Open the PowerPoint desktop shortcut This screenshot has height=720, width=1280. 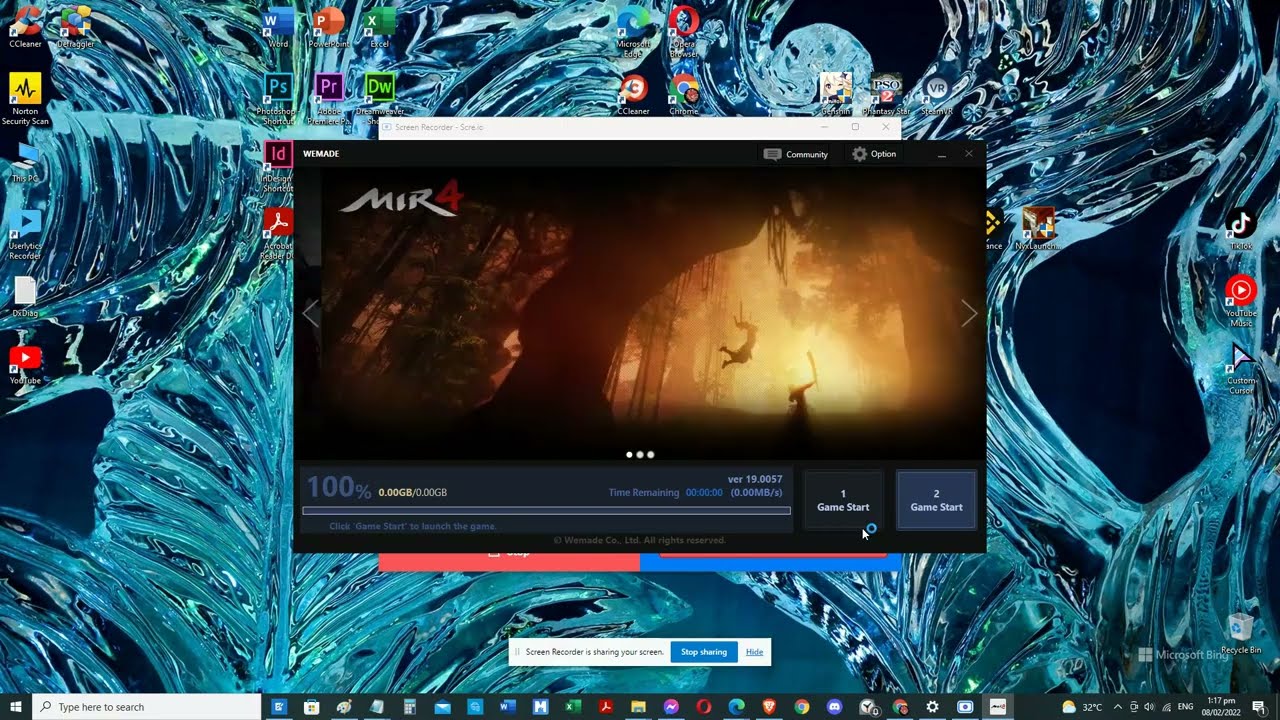pos(328,27)
